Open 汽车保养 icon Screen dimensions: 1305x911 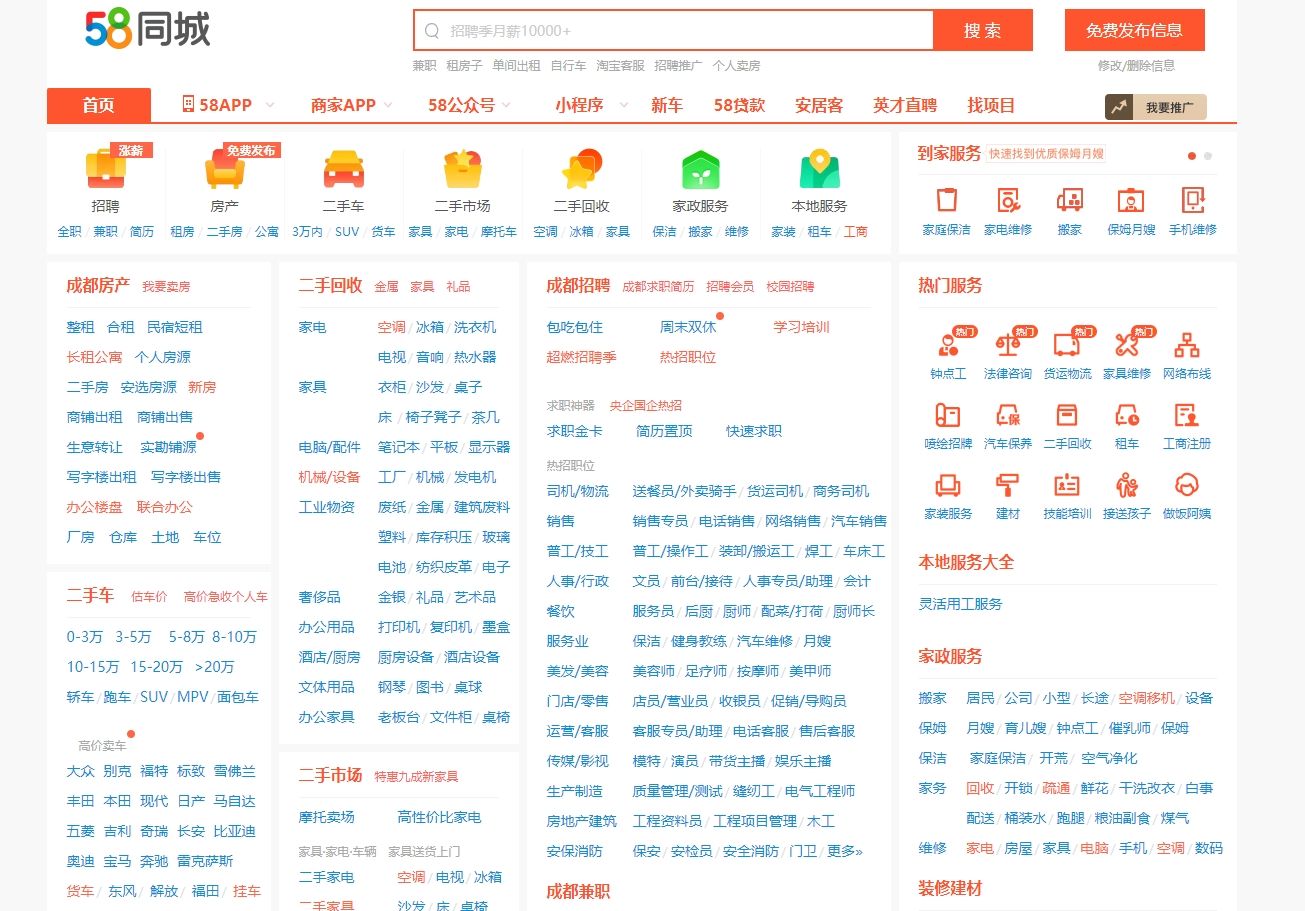point(1007,414)
